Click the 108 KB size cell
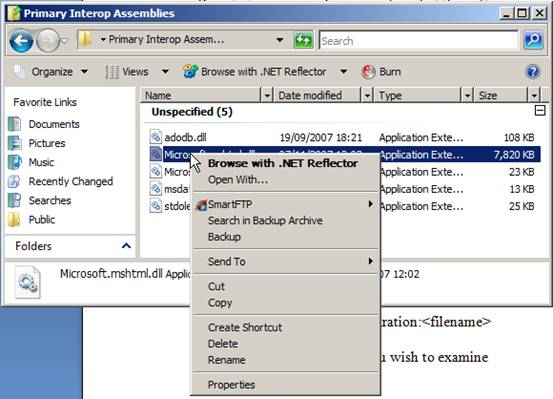This screenshot has height=399, width=553. coord(519,137)
